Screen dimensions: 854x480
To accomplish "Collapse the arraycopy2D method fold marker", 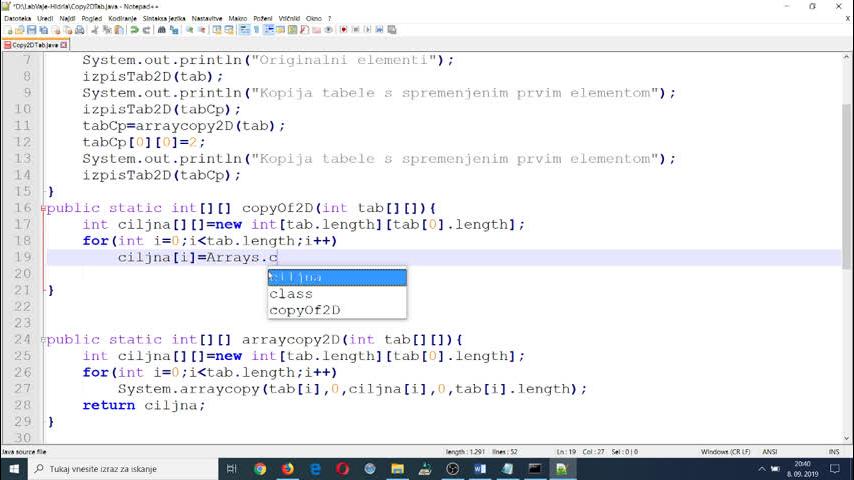I will [43, 339].
